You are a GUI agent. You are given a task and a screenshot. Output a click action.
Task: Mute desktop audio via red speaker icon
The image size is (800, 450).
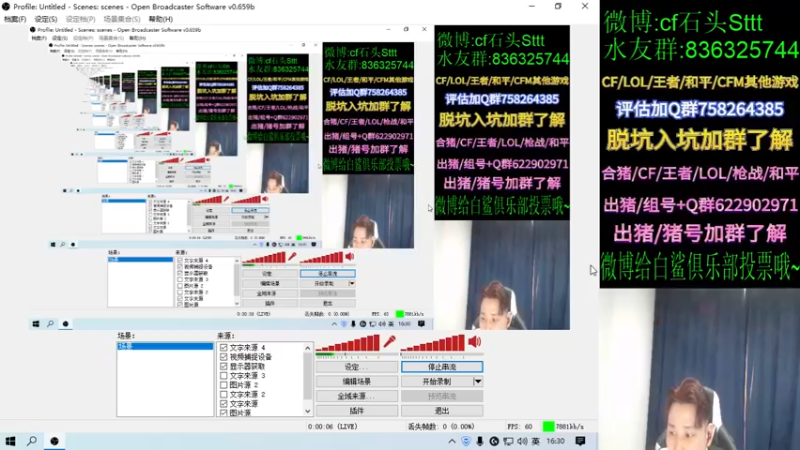tap(474, 341)
